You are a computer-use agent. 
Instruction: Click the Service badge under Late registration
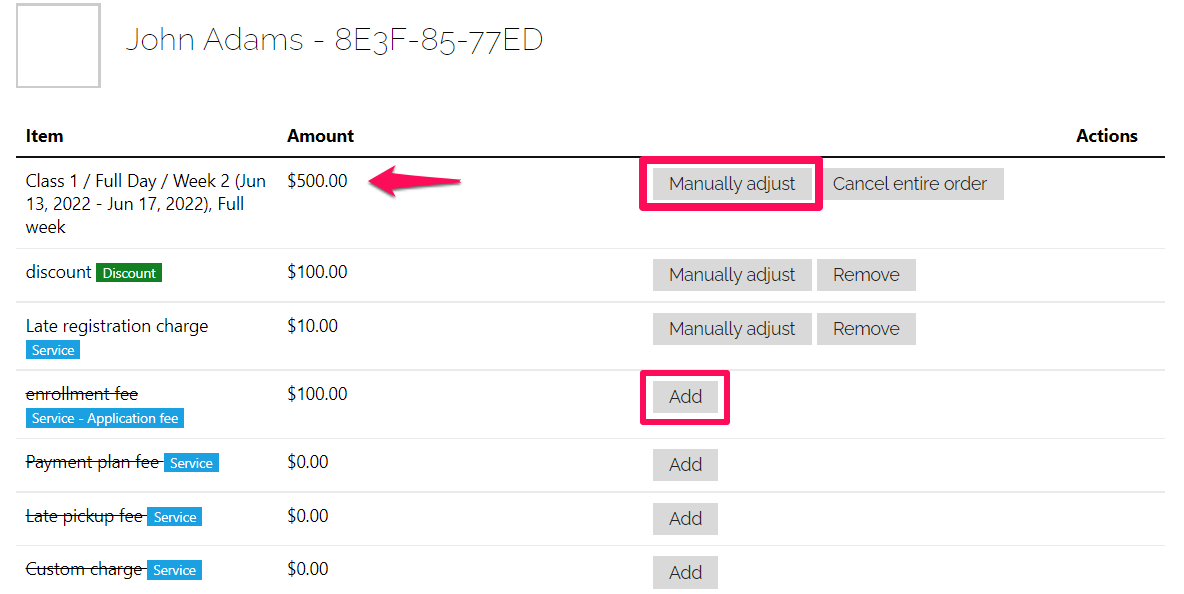click(53, 350)
